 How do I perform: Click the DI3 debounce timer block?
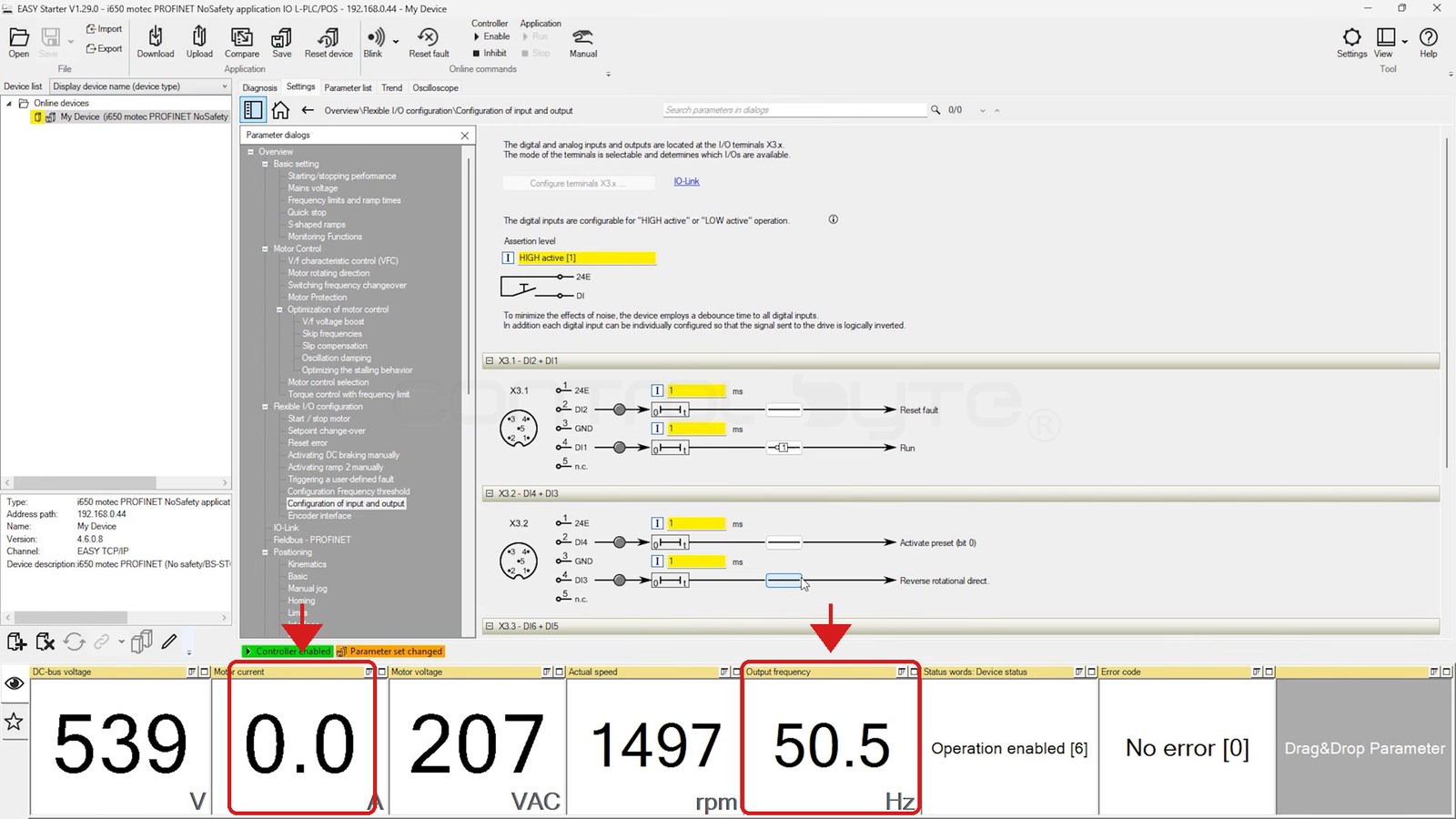(x=670, y=581)
